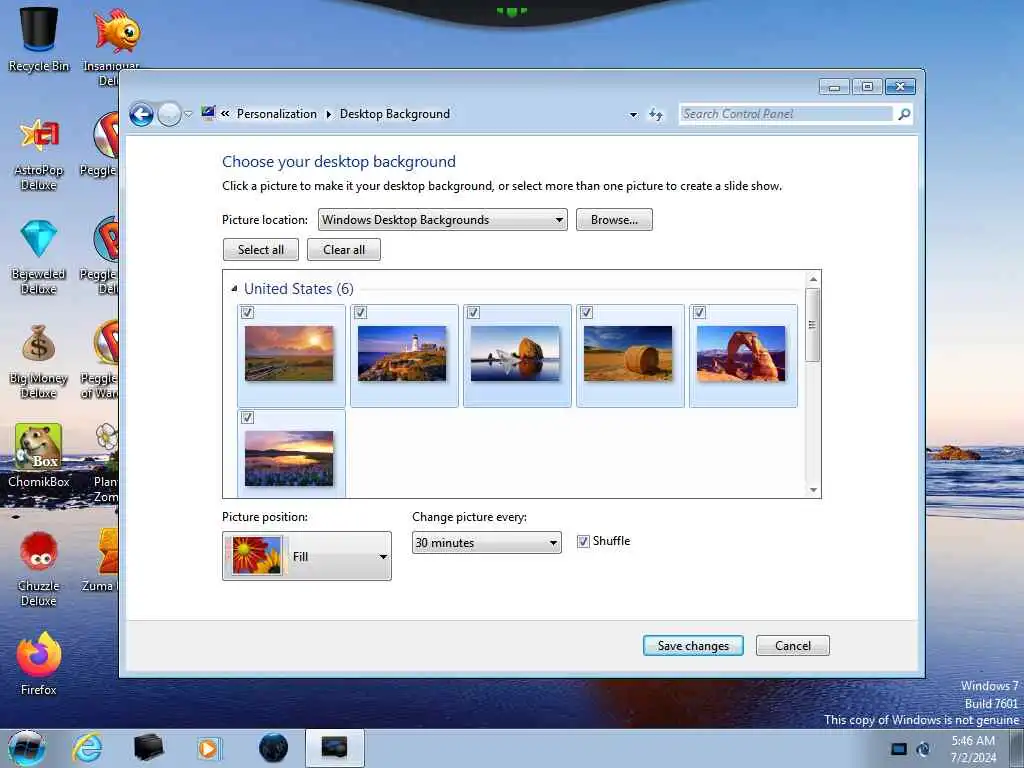Uncheck the lighthouse wallpaper checkbox
1024x768 pixels.
tap(360, 313)
